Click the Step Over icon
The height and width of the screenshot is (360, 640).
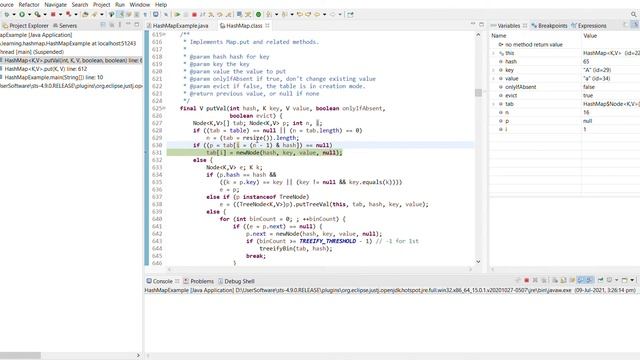pos(220,14)
